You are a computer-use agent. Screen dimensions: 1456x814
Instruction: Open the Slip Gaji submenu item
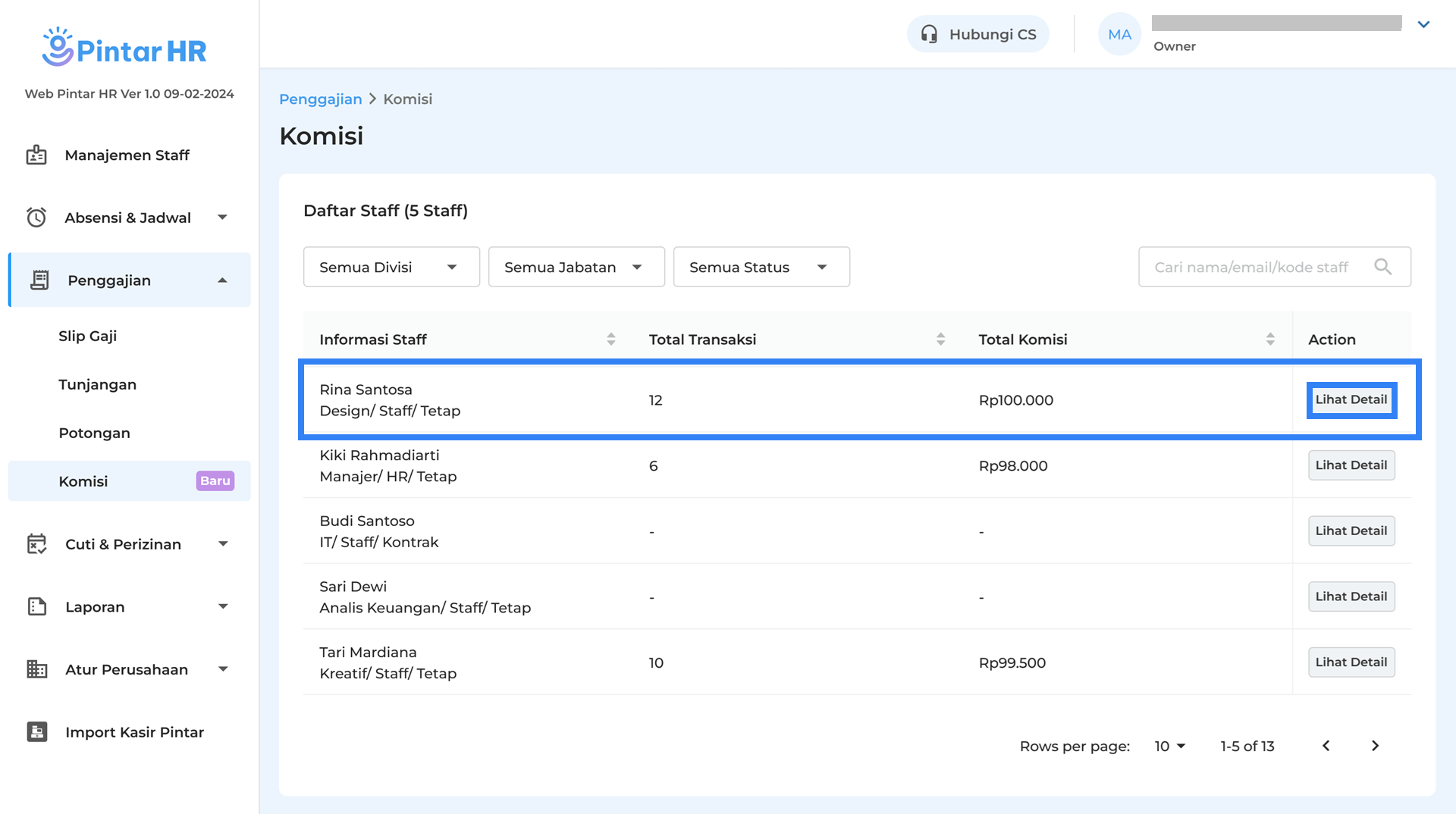click(88, 336)
